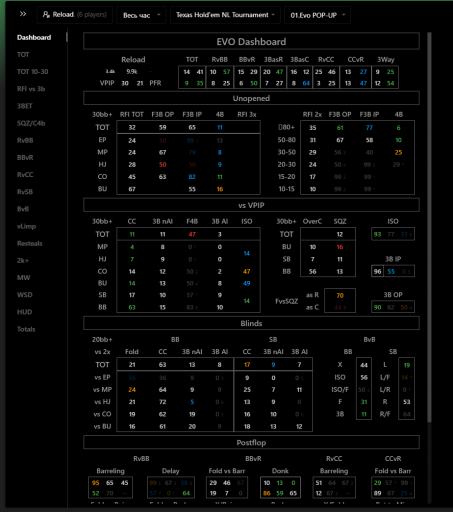Open the Весь час period dropdown
This screenshot has height=512, width=453.
pos(141,15)
